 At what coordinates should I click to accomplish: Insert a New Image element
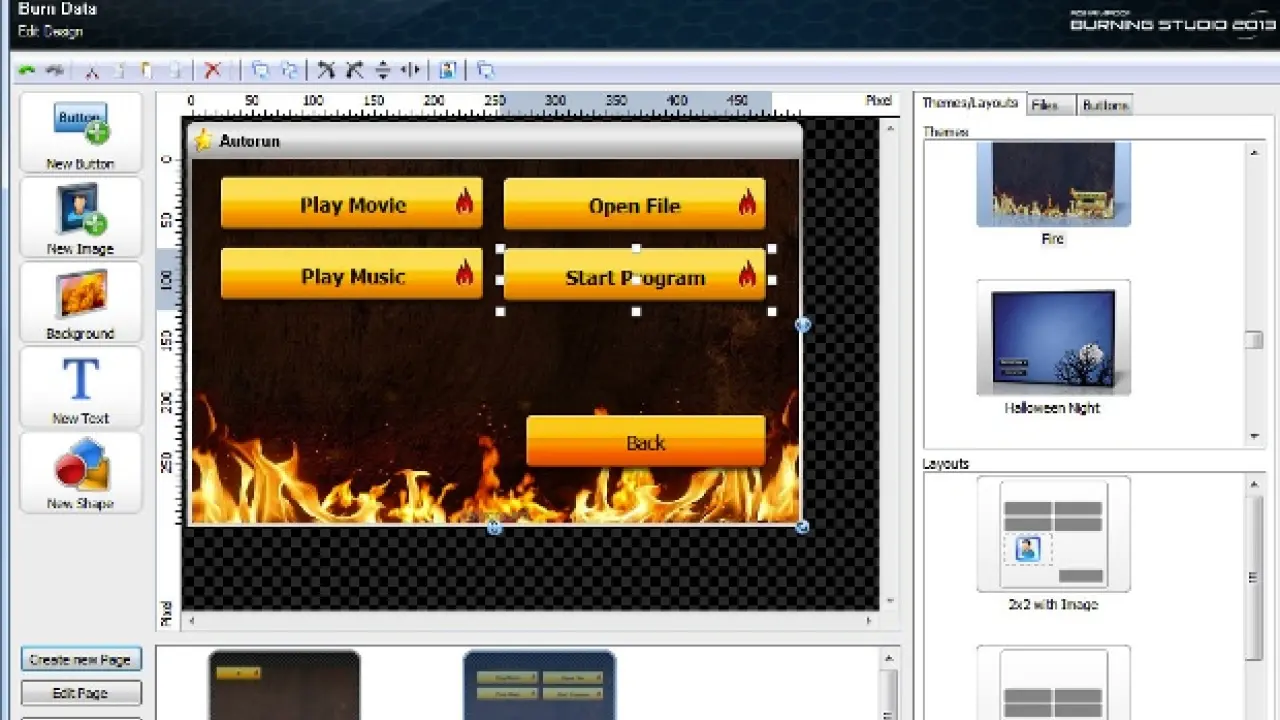click(81, 218)
